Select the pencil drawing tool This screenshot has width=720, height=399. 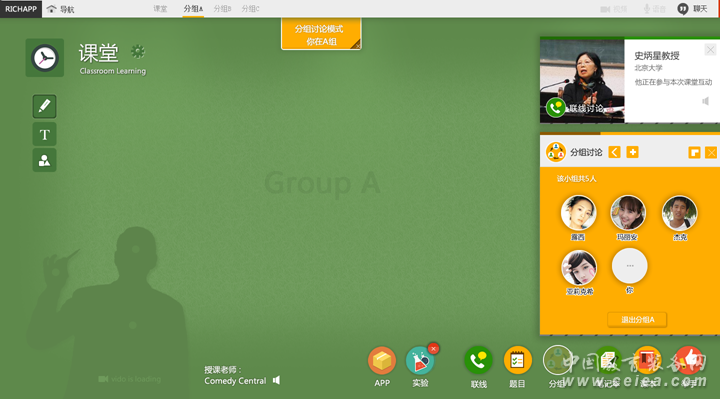pos(45,107)
